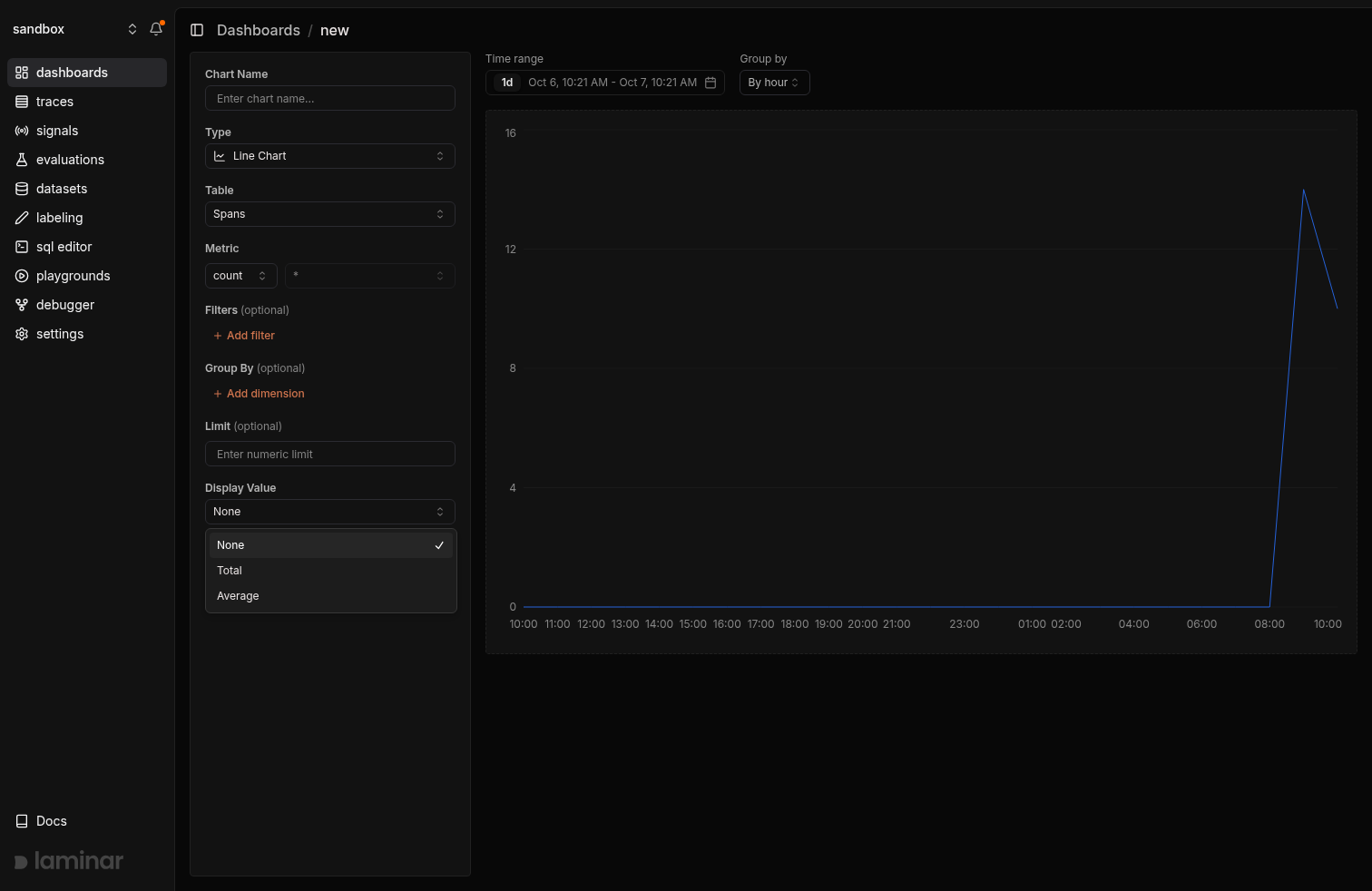Click the settings gear icon
Image resolution: width=1372 pixels, height=891 pixels.
pyautogui.click(x=22, y=334)
